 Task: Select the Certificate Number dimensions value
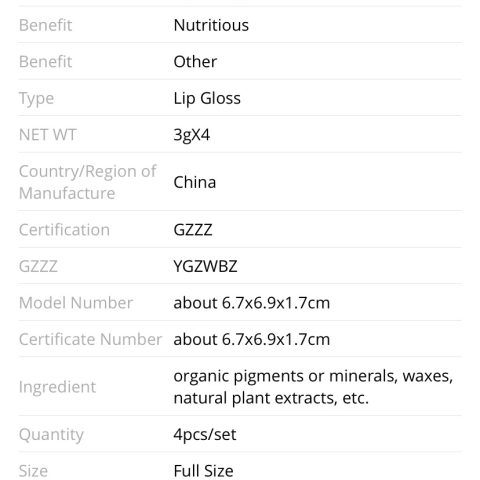252,339
